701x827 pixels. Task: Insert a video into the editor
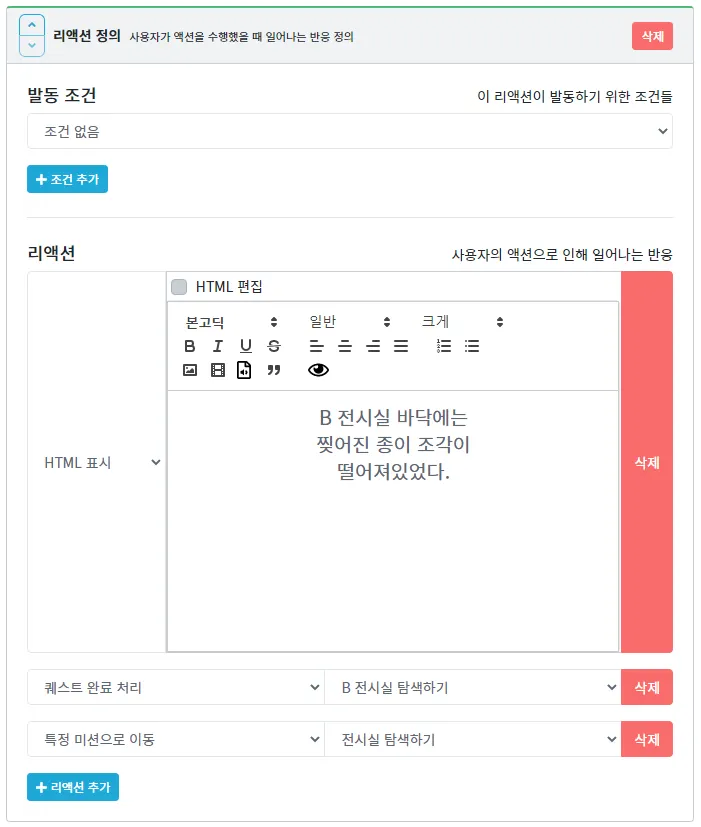point(217,370)
